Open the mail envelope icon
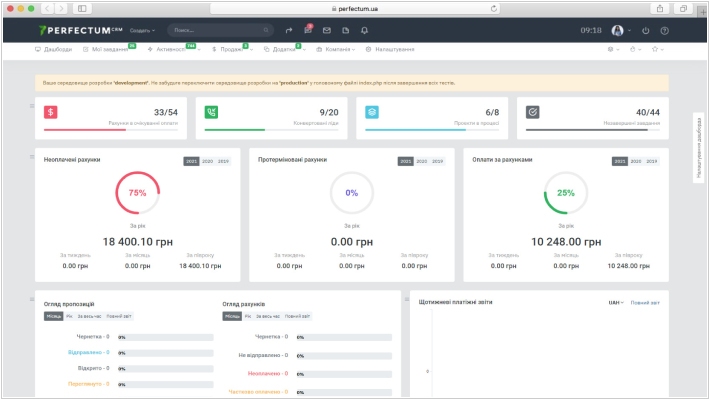 pos(326,30)
